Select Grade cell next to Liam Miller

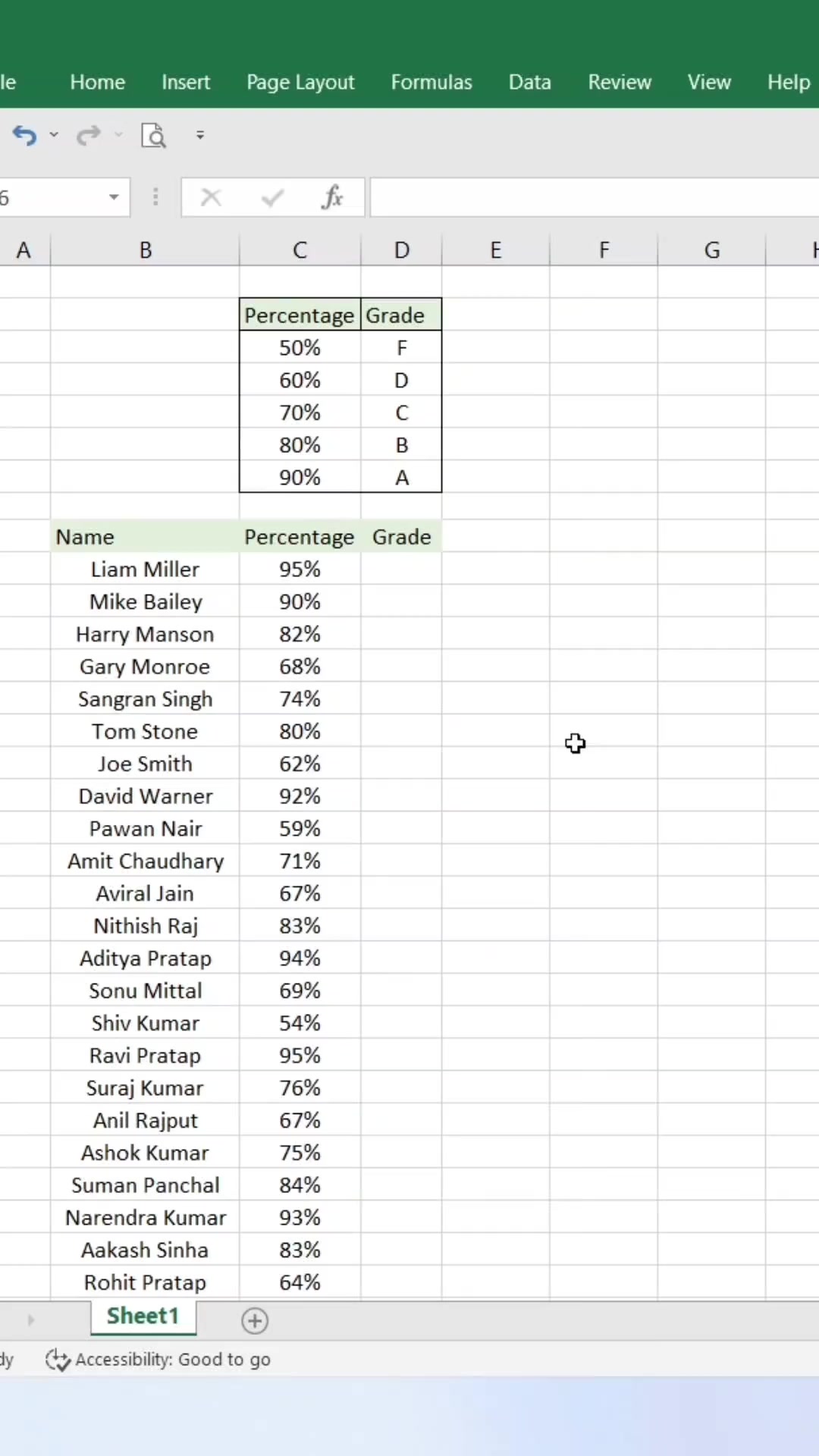(x=401, y=570)
